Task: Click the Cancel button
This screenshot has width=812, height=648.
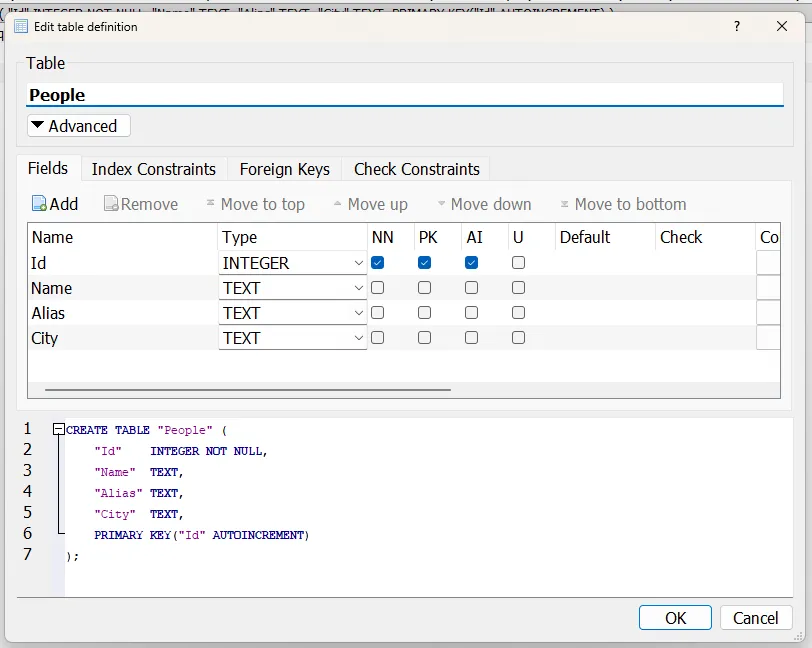Action: [756, 617]
